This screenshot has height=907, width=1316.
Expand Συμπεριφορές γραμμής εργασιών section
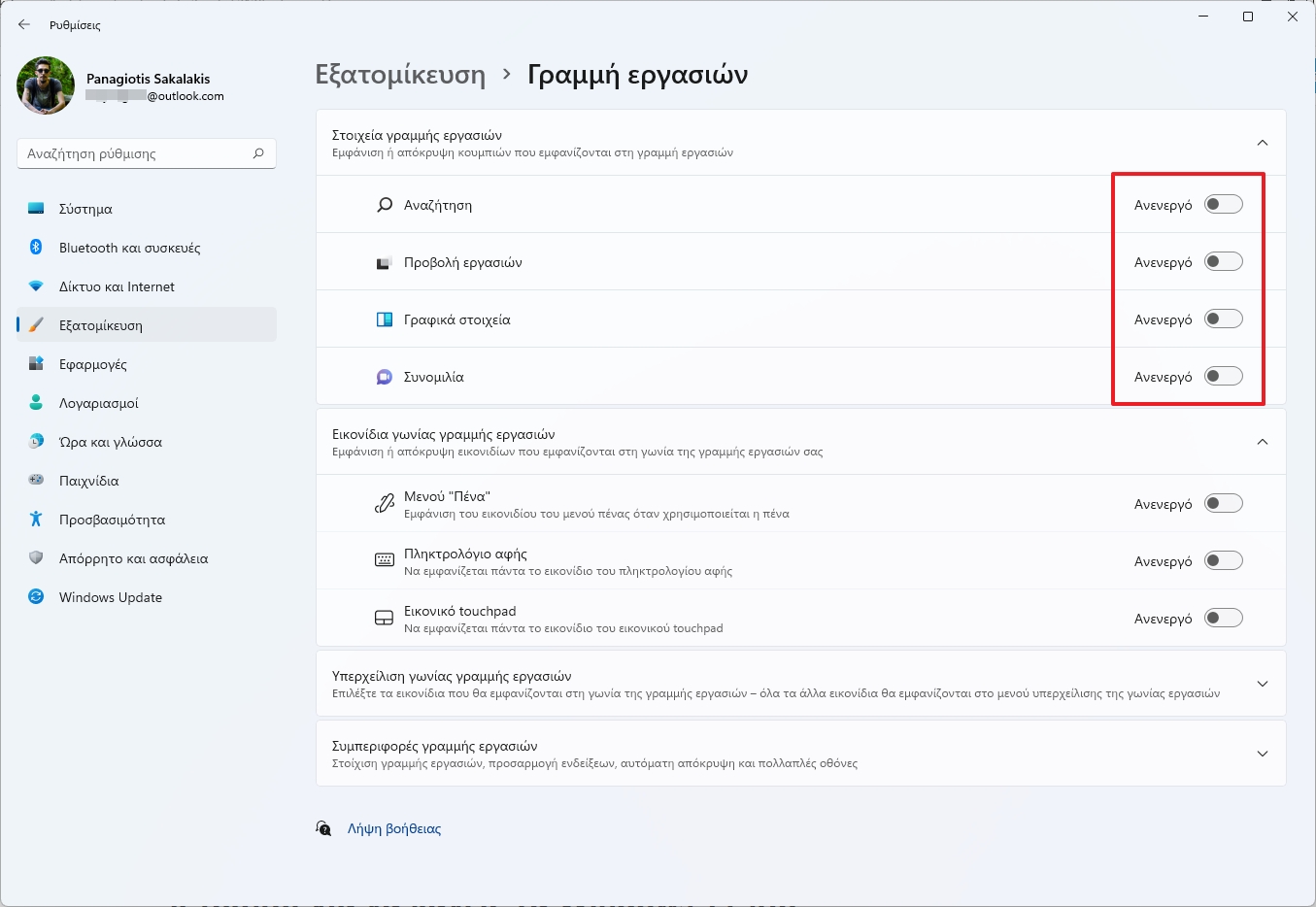click(x=1262, y=754)
